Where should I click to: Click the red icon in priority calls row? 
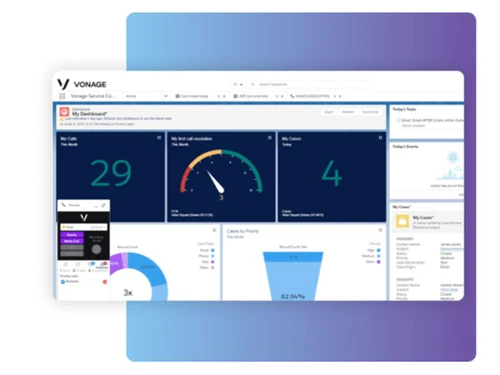pos(105,282)
